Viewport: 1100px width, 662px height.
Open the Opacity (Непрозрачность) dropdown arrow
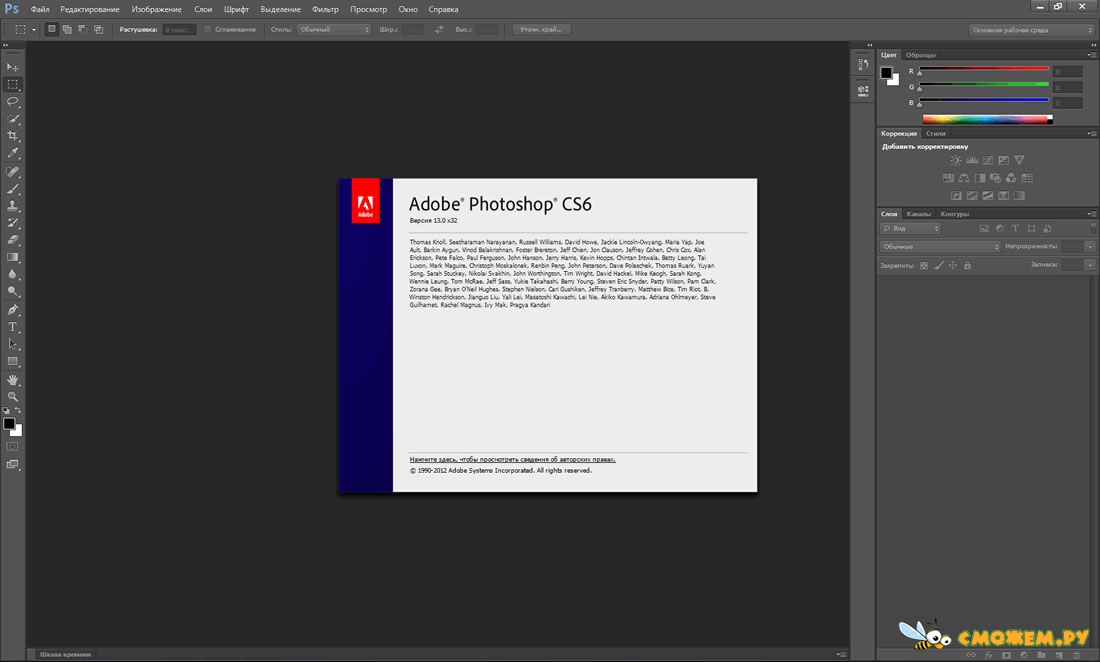pos(1089,247)
